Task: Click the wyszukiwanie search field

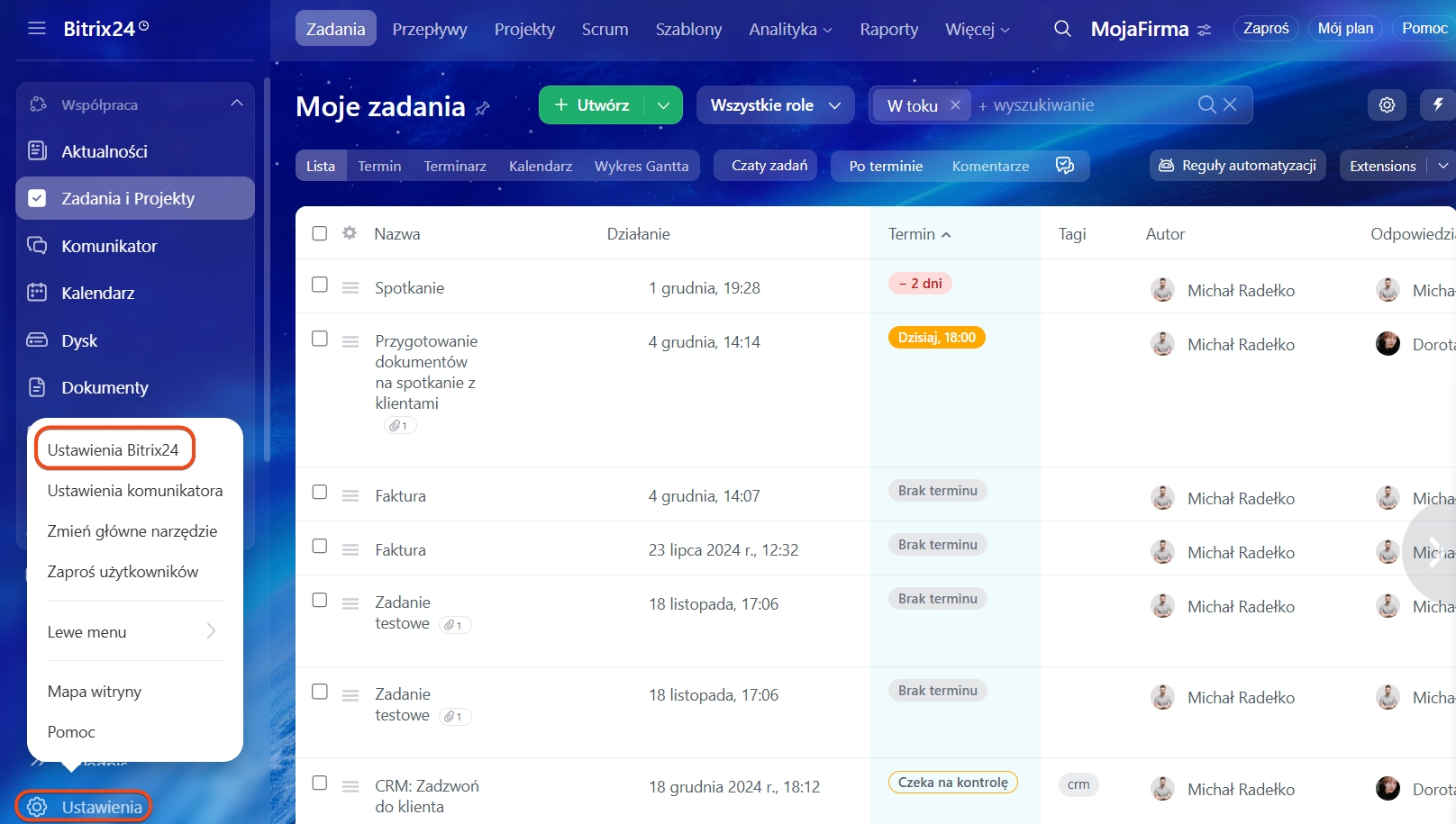Action: 1081,105
